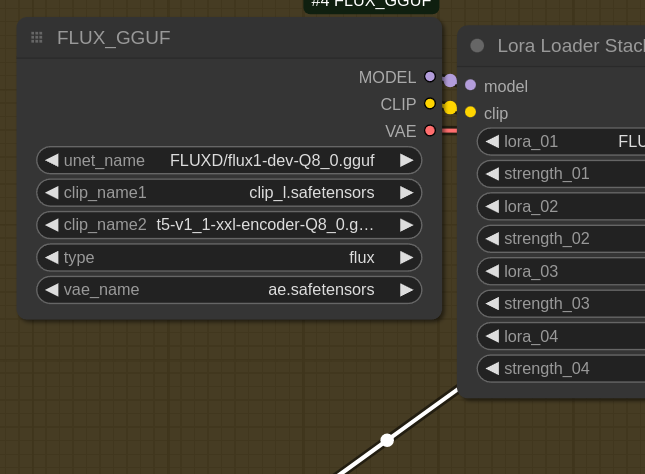This screenshot has height=474, width=645.
Task: Click the model input port on Lora Loader
Action: coord(470,85)
